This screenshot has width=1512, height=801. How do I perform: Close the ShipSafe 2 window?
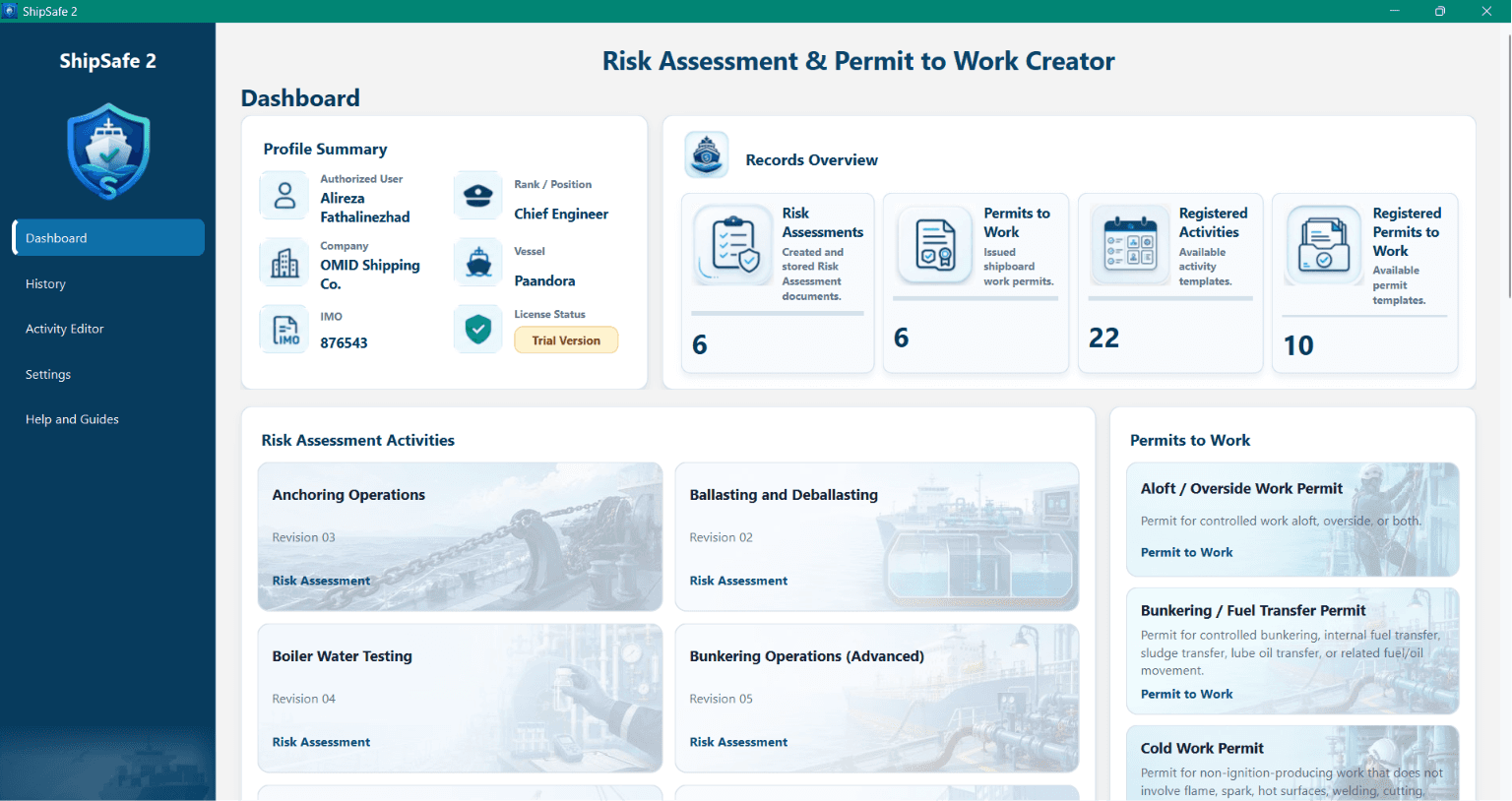tap(1486, 11)
